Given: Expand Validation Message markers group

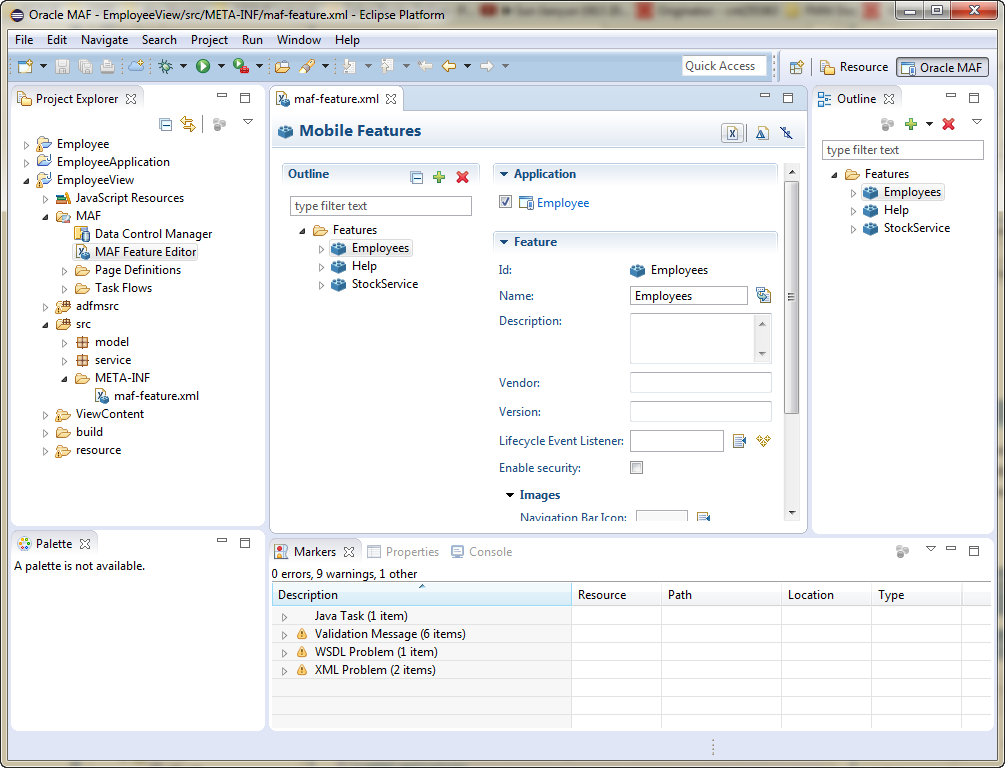Looking at the screenshot, I should [285, 635].
